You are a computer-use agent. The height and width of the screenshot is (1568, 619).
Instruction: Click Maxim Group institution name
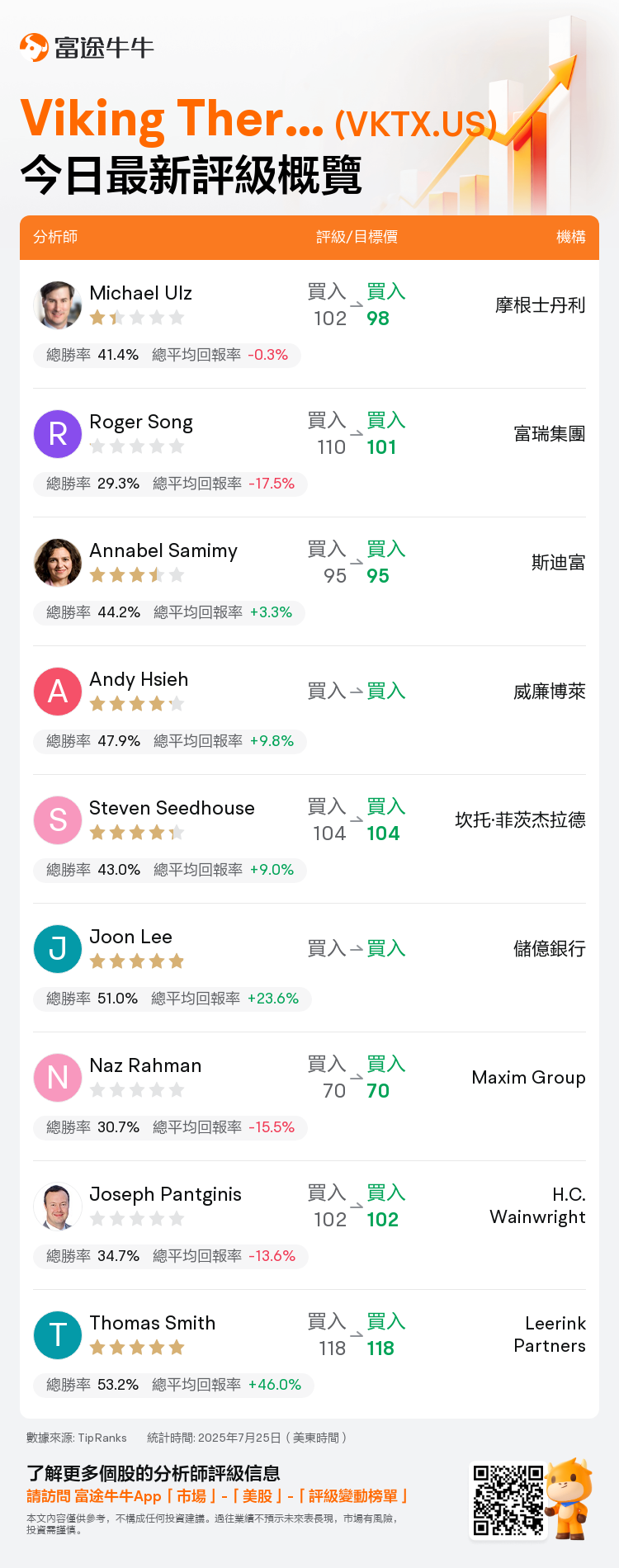pos(528,1078)
